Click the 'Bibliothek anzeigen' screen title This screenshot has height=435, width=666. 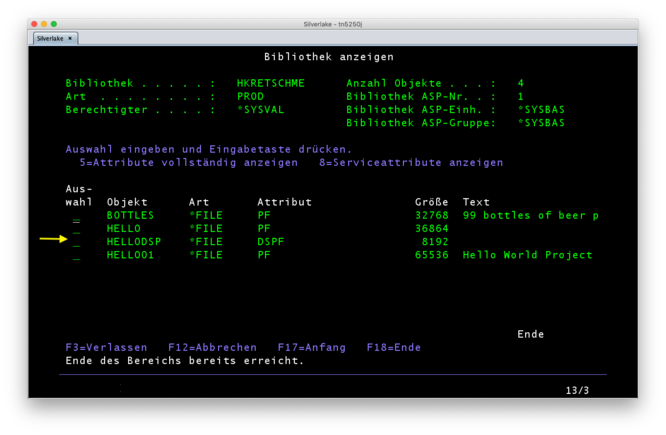tap(329, 57)
